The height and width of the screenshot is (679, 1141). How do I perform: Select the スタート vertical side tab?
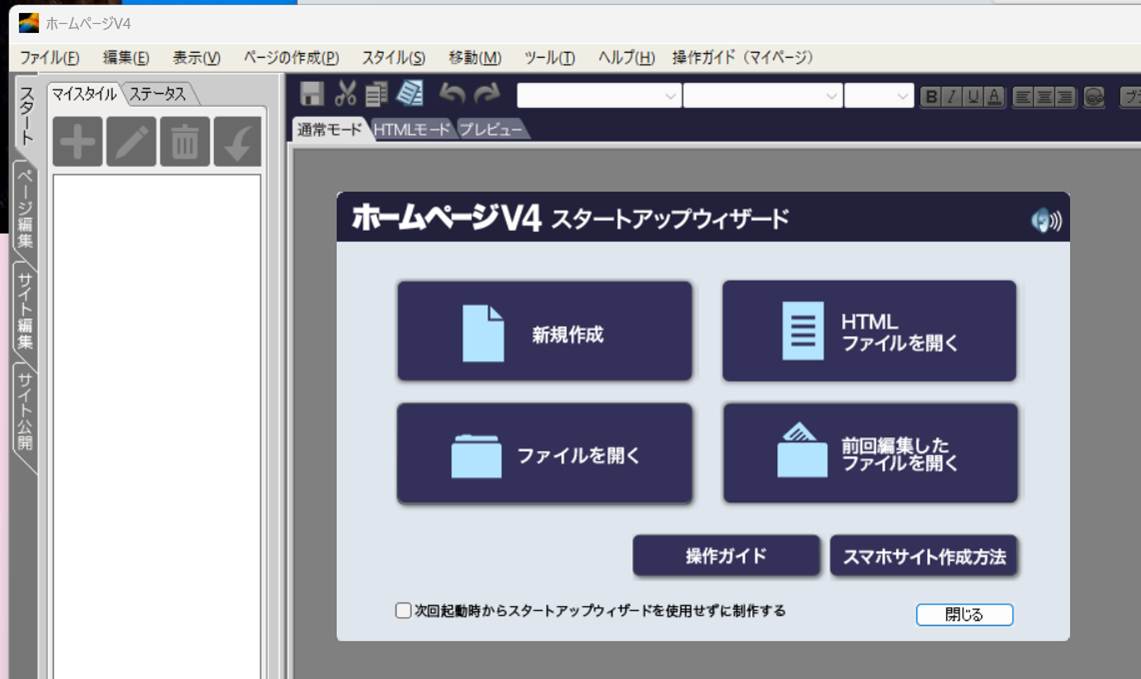click(x=26, y=115)
